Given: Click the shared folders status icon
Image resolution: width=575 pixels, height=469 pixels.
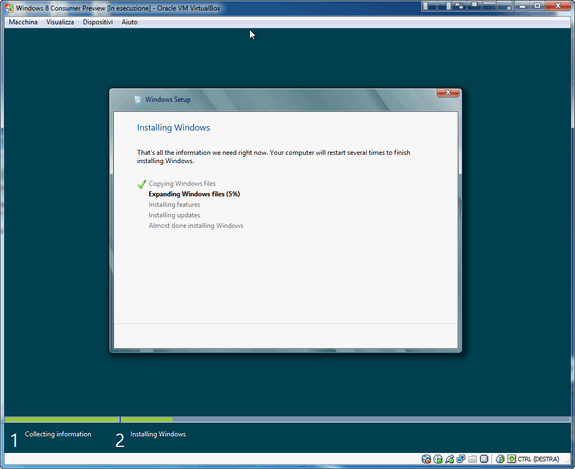Looking at the screenshot, I should point(472,459).
